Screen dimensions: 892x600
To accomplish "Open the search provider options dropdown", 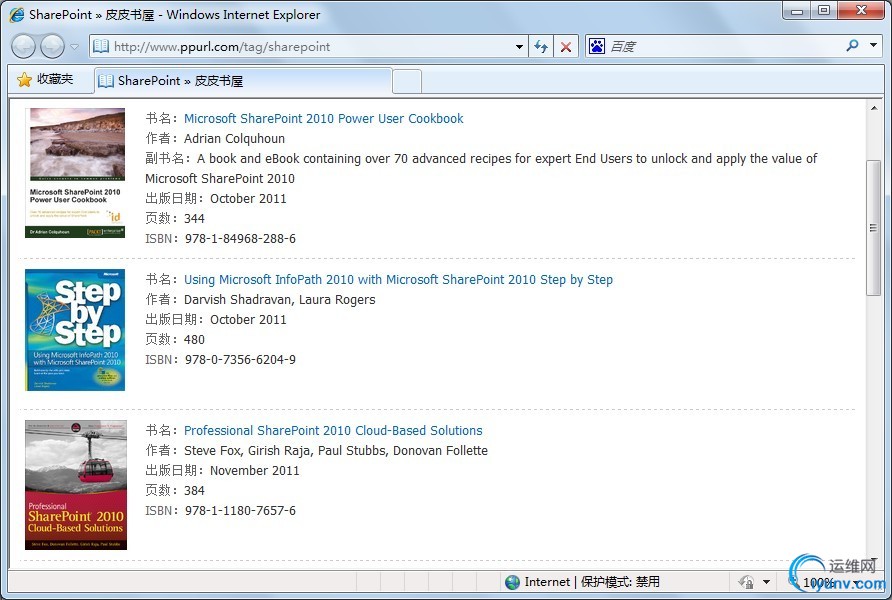I will 873,45.
